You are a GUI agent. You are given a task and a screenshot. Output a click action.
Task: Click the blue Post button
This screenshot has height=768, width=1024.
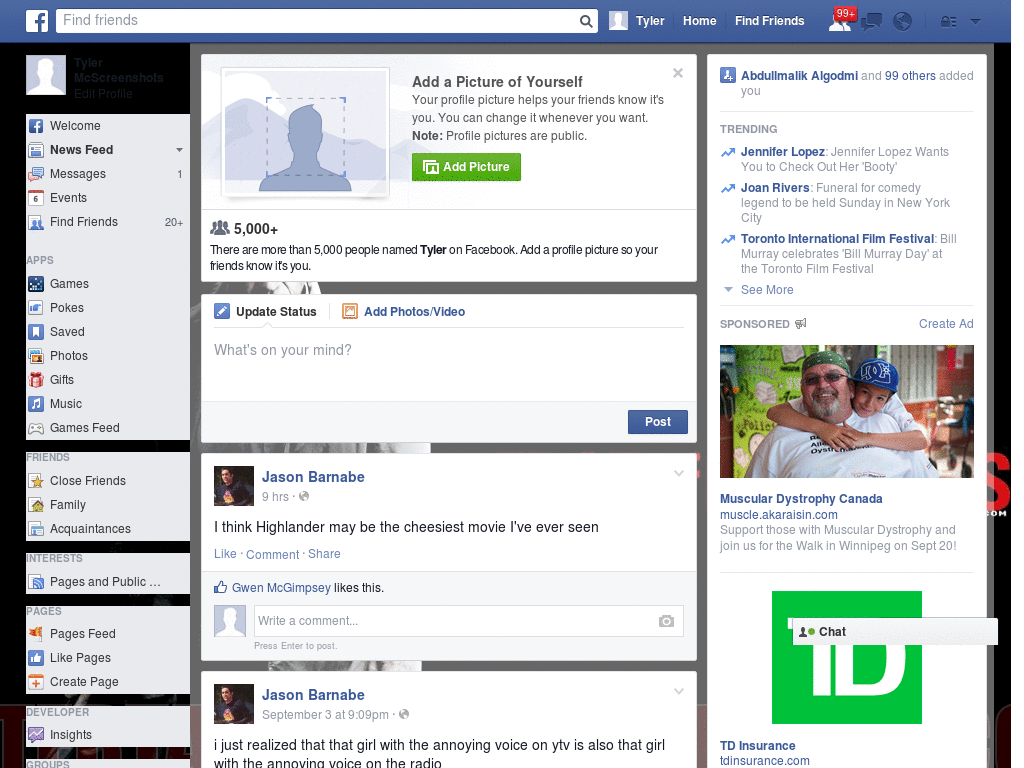[x=658, y=422]
